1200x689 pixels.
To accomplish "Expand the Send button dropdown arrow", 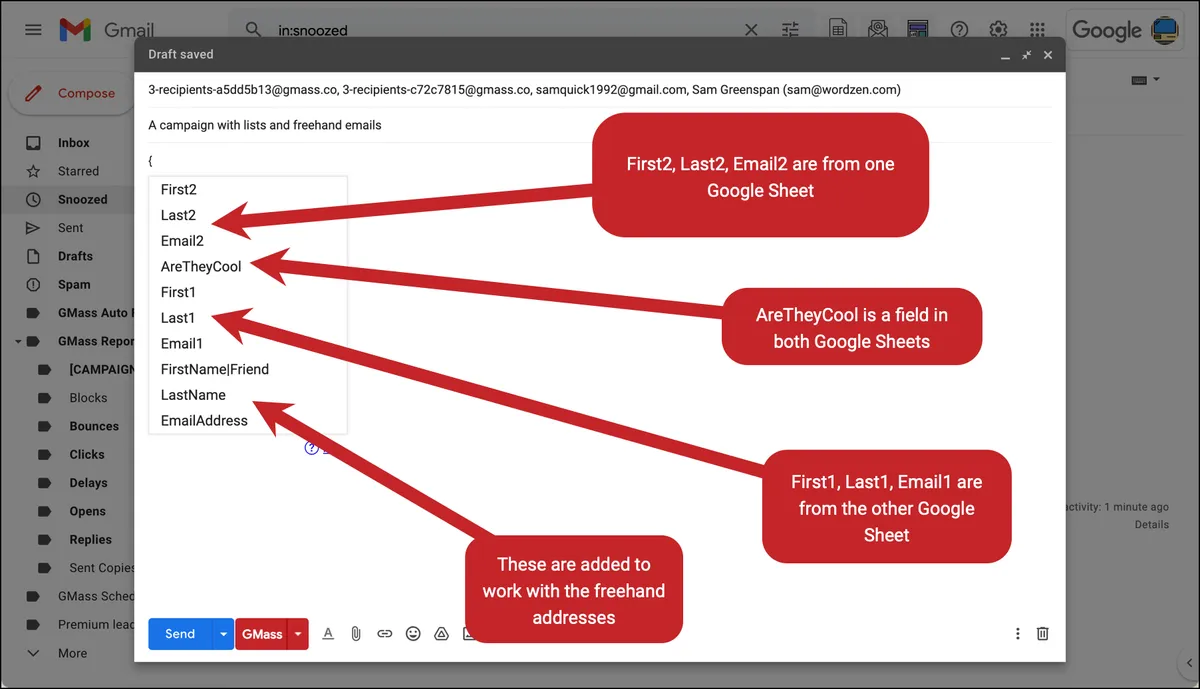I will tap(223, 634).
